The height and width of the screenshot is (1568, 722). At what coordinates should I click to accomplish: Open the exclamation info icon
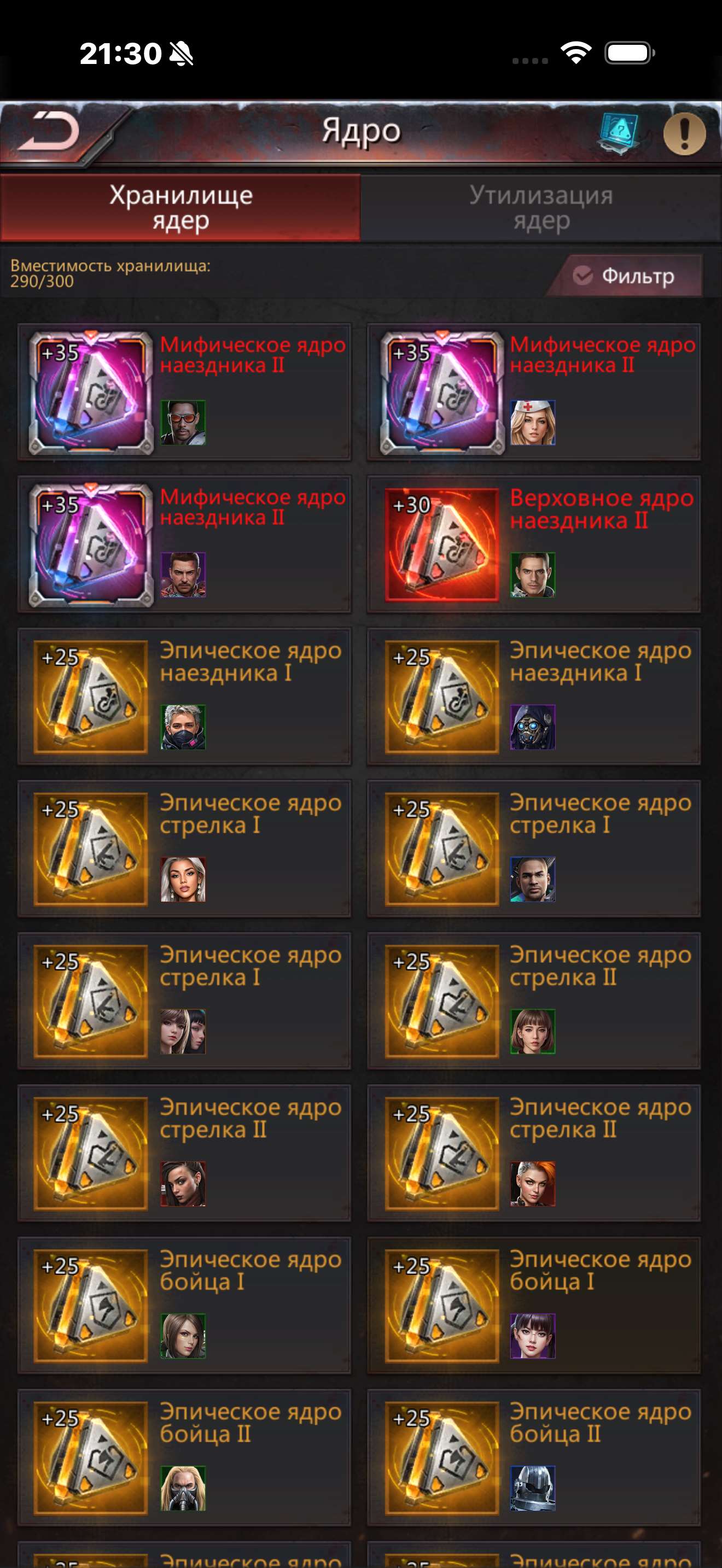point(684,133)
